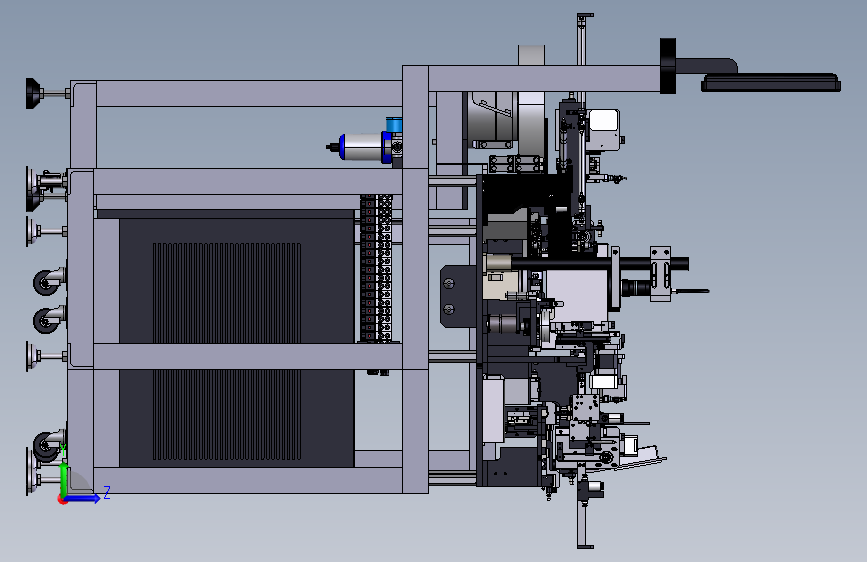Pick the upper vented cabinet panel
This screenshot has height=562, width=867.
[237, 281]
